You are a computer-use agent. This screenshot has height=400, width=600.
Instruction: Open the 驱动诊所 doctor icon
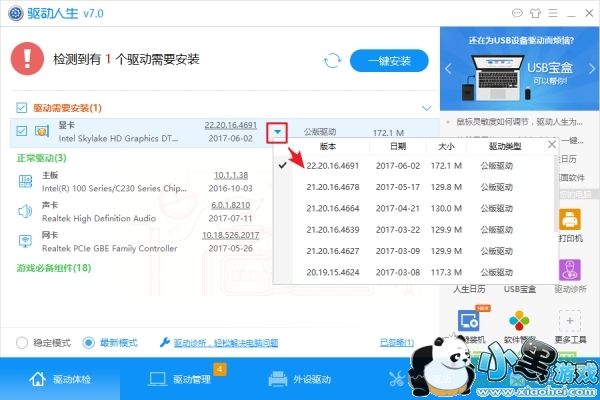pyautogui.click(x=570, y=270)
